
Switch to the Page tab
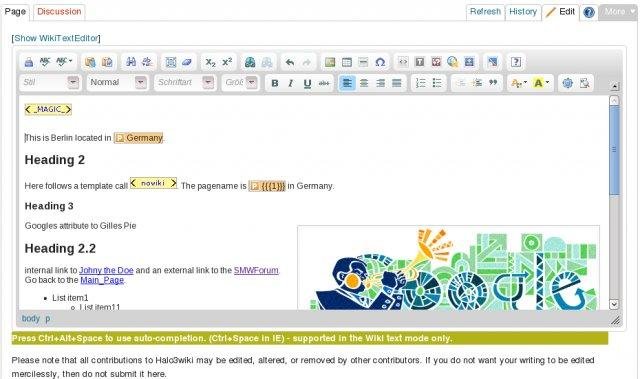pyautogui.click(x=15, y=11)
